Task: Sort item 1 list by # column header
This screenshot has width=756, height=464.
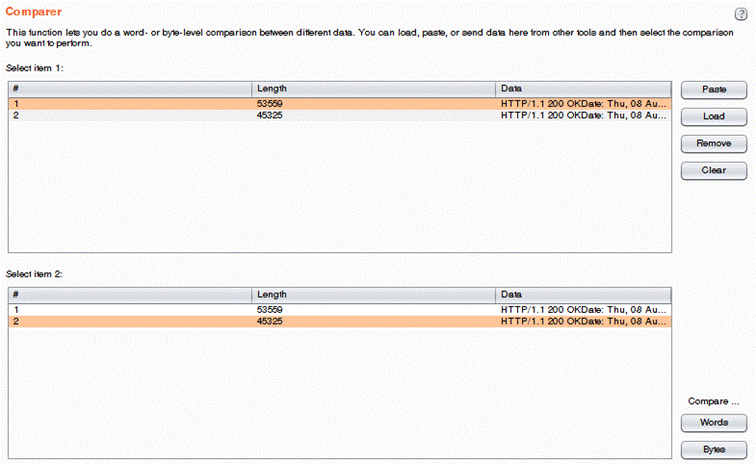Action: tap(130, 89)
